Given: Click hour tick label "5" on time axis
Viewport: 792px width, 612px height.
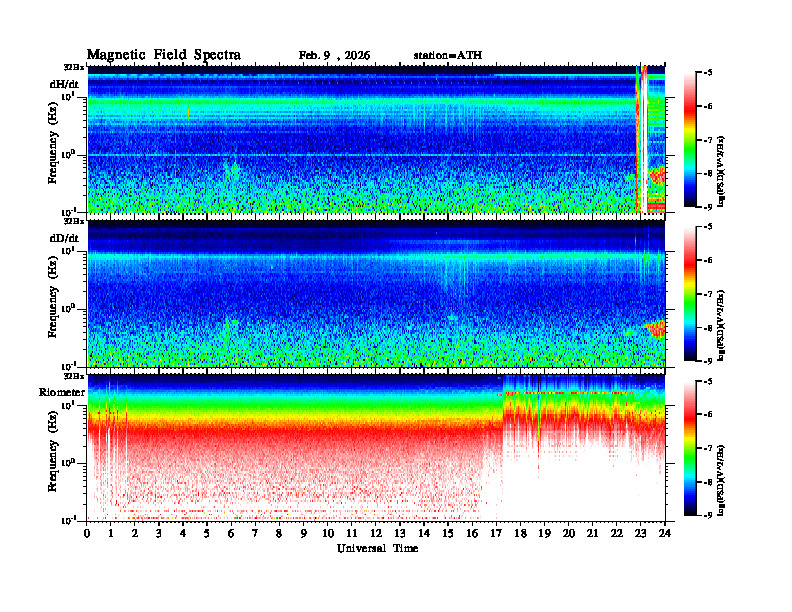Looking at the screenshot, I should click(207, 534).
